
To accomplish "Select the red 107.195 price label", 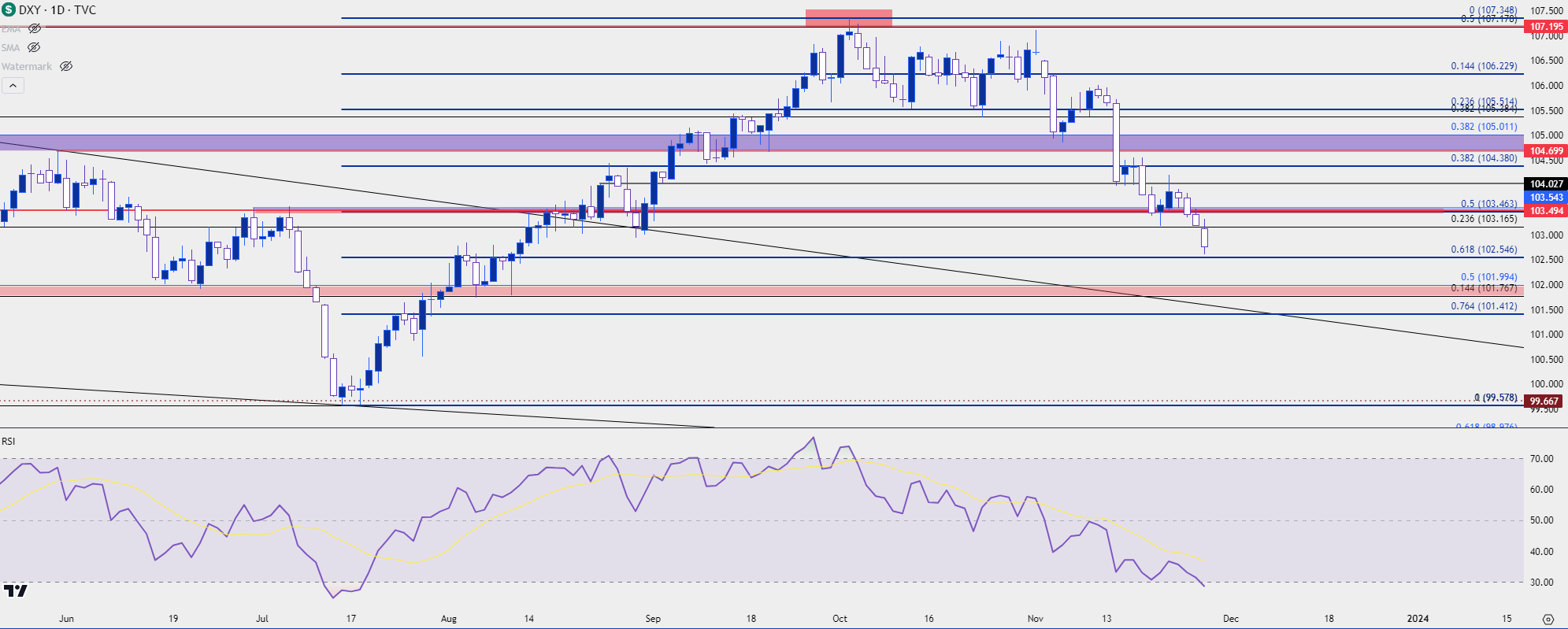I will coord(1547,27).
